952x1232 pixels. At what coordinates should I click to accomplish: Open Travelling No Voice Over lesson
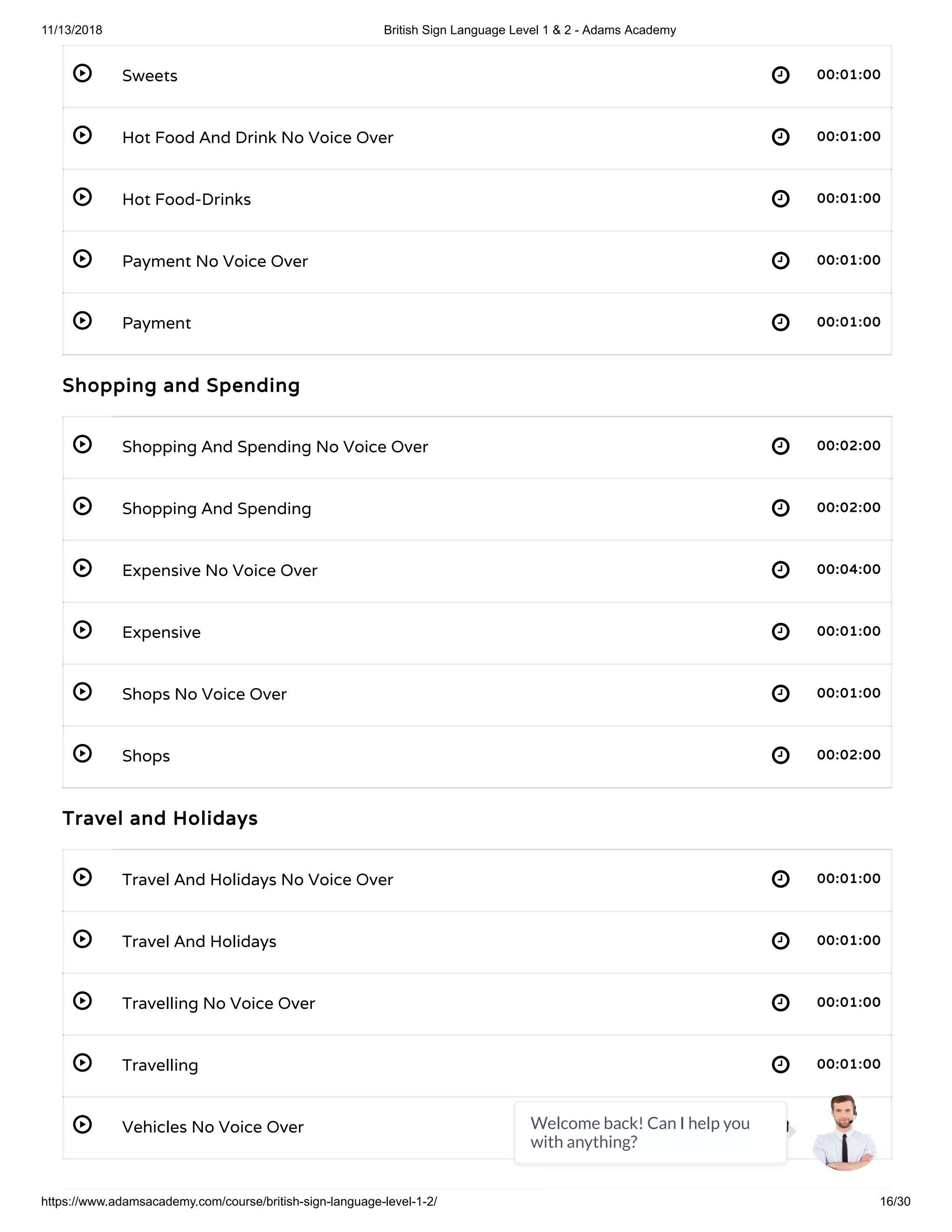click(218, 1004)
